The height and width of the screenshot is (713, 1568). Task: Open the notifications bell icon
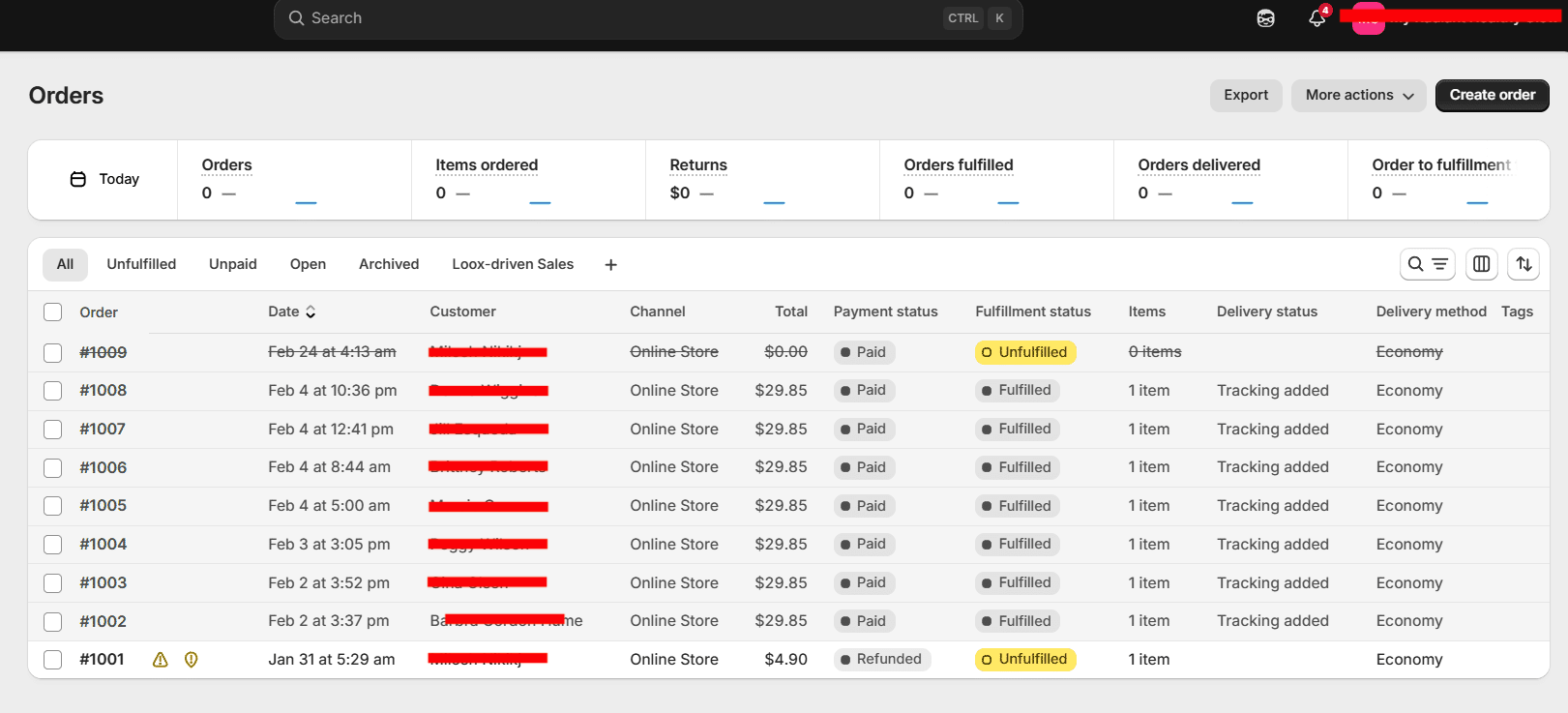click(x=1317, y=18)
